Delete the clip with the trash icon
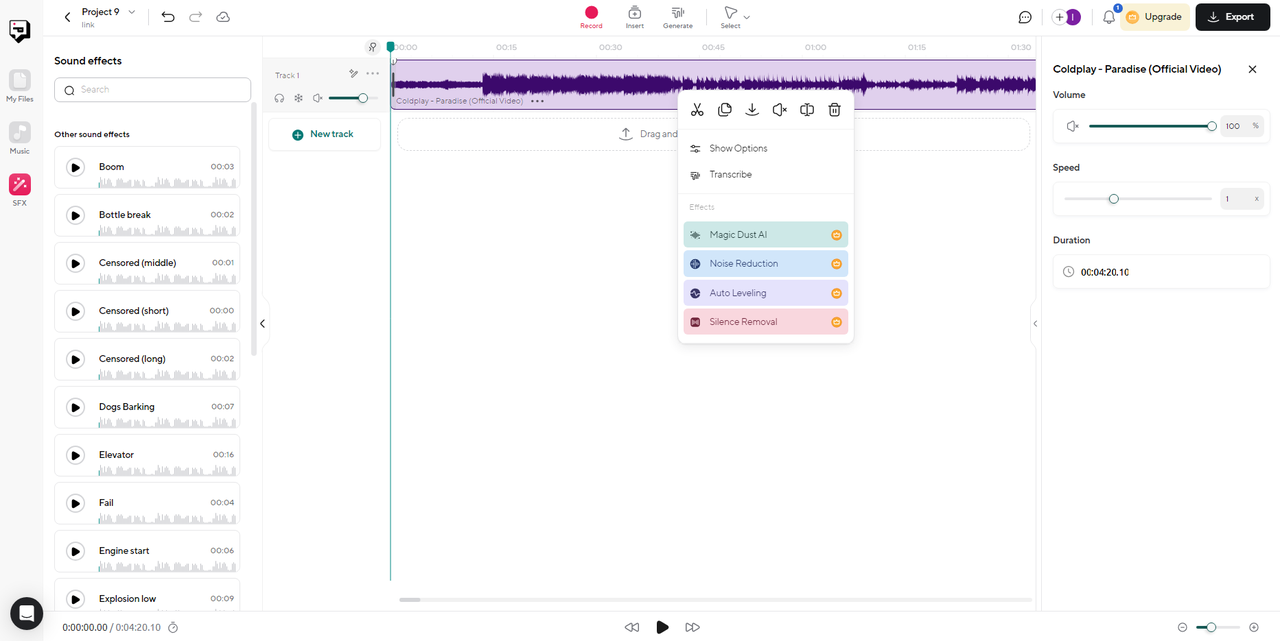The height and width of the screenshot is (641, 1280). [x=834, y=110]
